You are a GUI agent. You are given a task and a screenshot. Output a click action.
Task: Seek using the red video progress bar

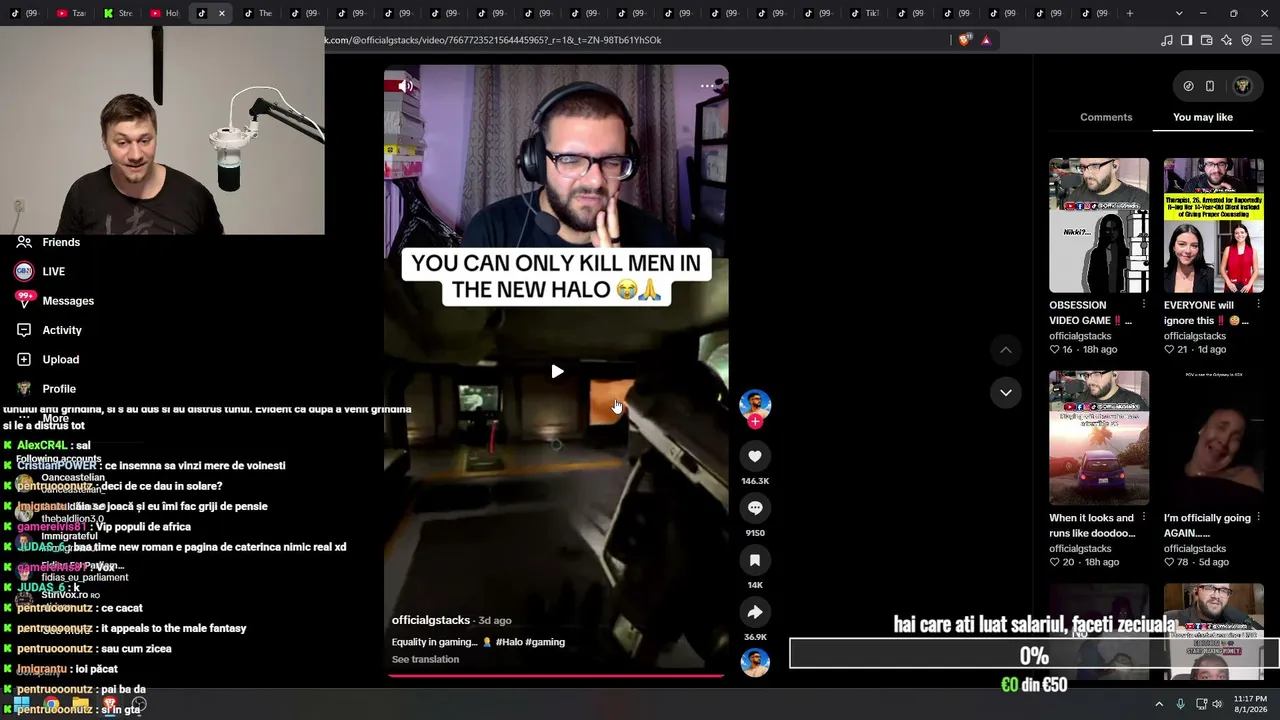click(x=556, y=675)
